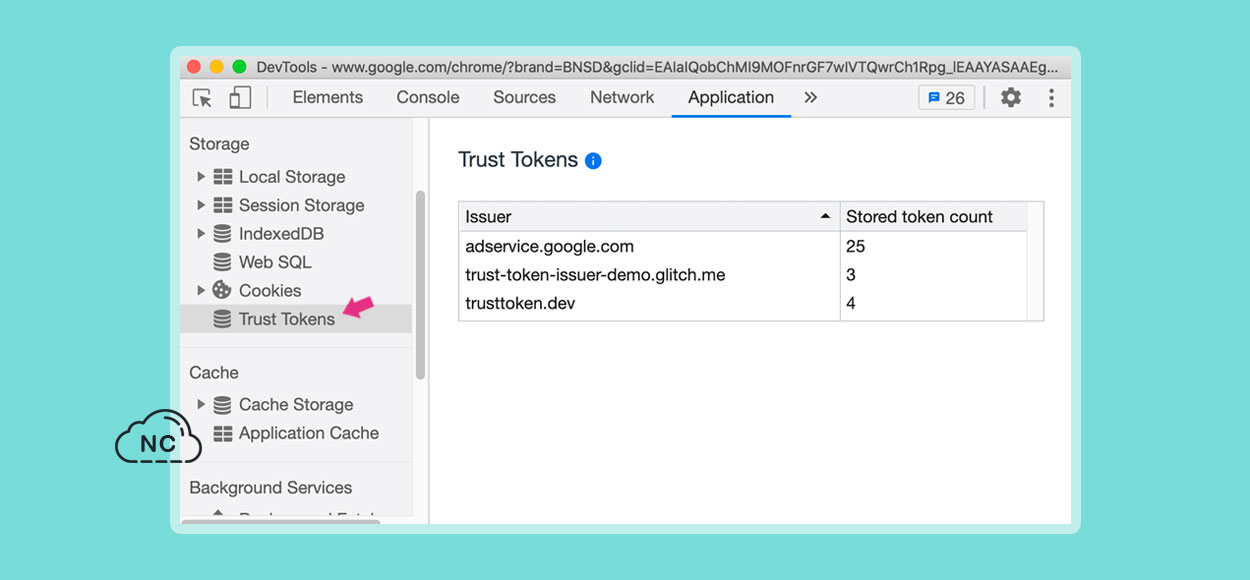Switch to the Network tab
Screen dimensions: 1250x580
(622, 97)
